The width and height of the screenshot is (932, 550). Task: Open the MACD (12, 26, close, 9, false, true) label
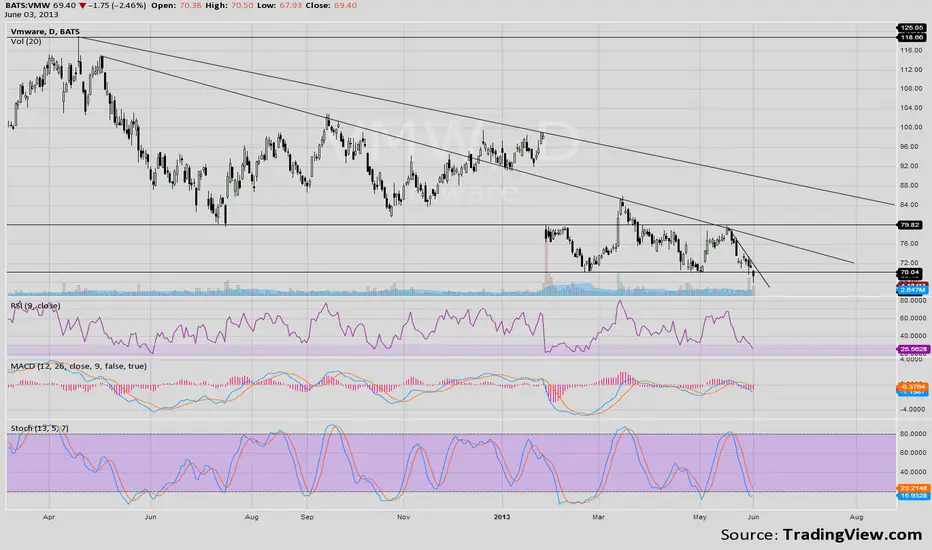[78, 366]
